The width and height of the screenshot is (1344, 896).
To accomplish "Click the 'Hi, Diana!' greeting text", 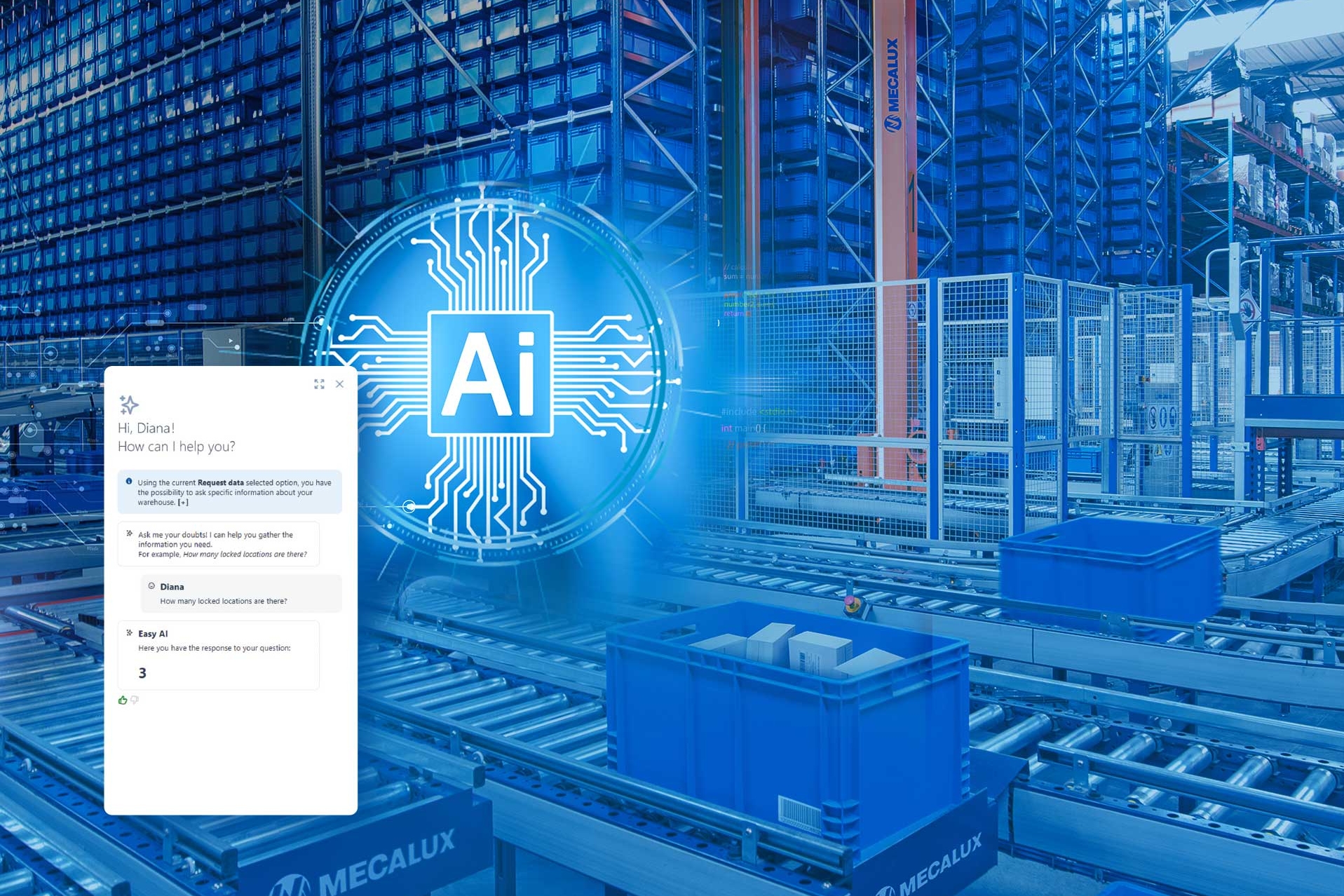I will 146,428.
